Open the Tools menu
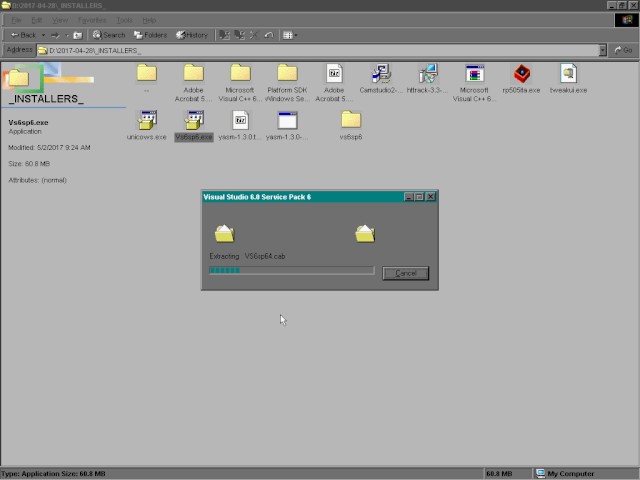Image resolution: width=640 pixels, height=480 pixels. click(124, 20)
